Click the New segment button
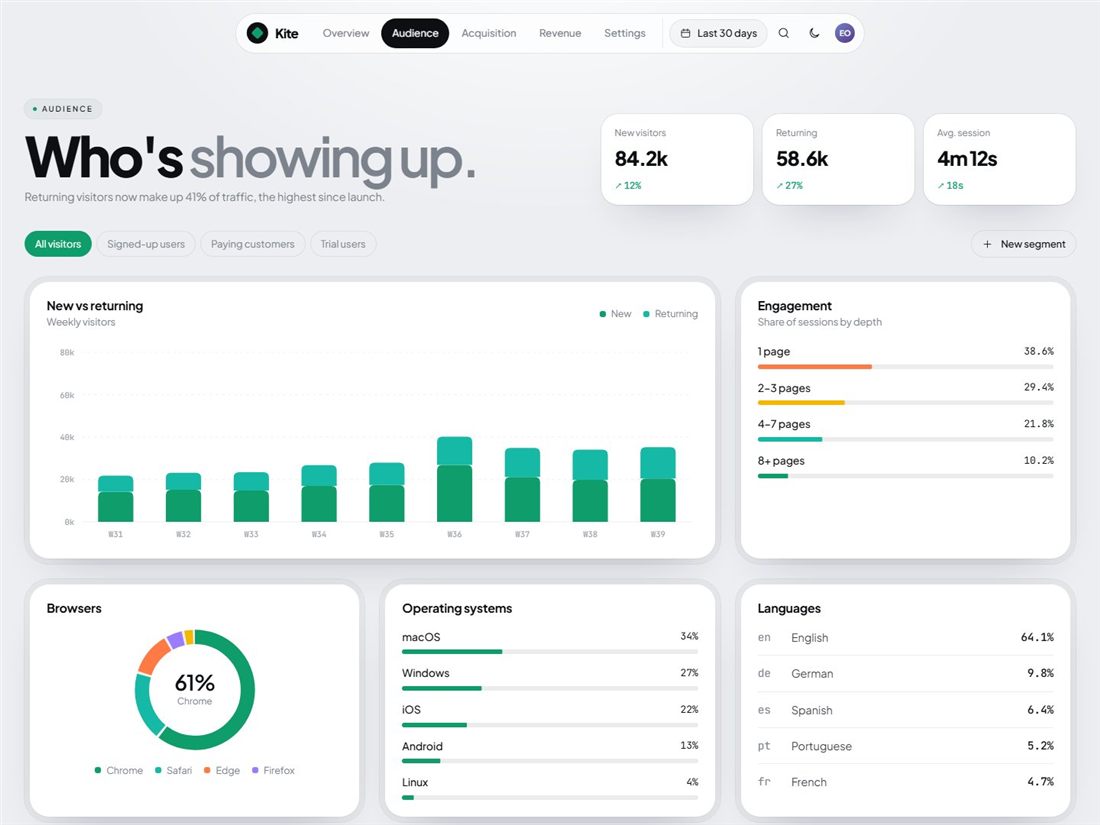The height and width of the screenshot is (825, 1100). point(1024,244)
